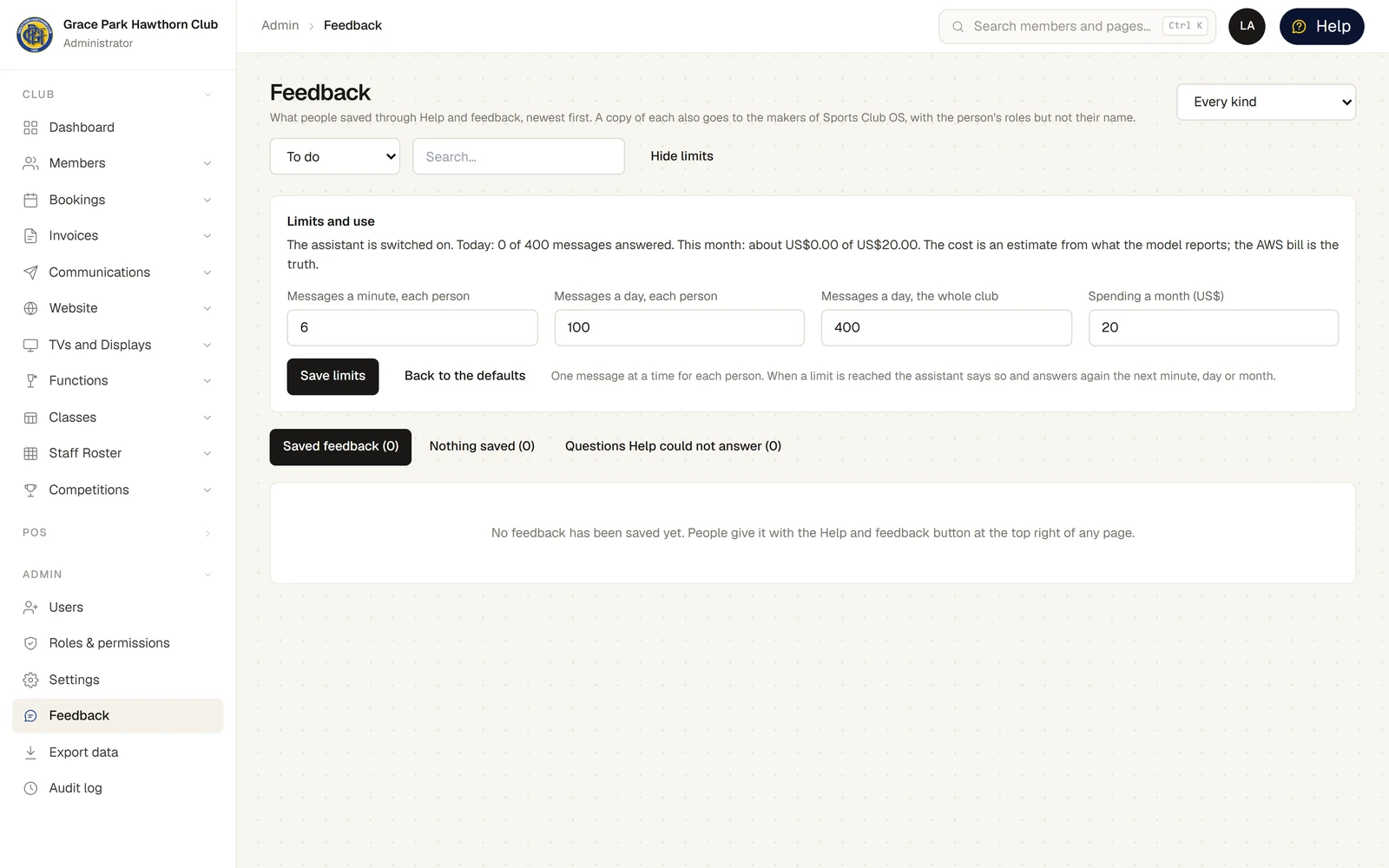Viewport: 1389px width, 868px height.
Task: Collapse the CLUB section chevron
Action: tap(207, 95)
